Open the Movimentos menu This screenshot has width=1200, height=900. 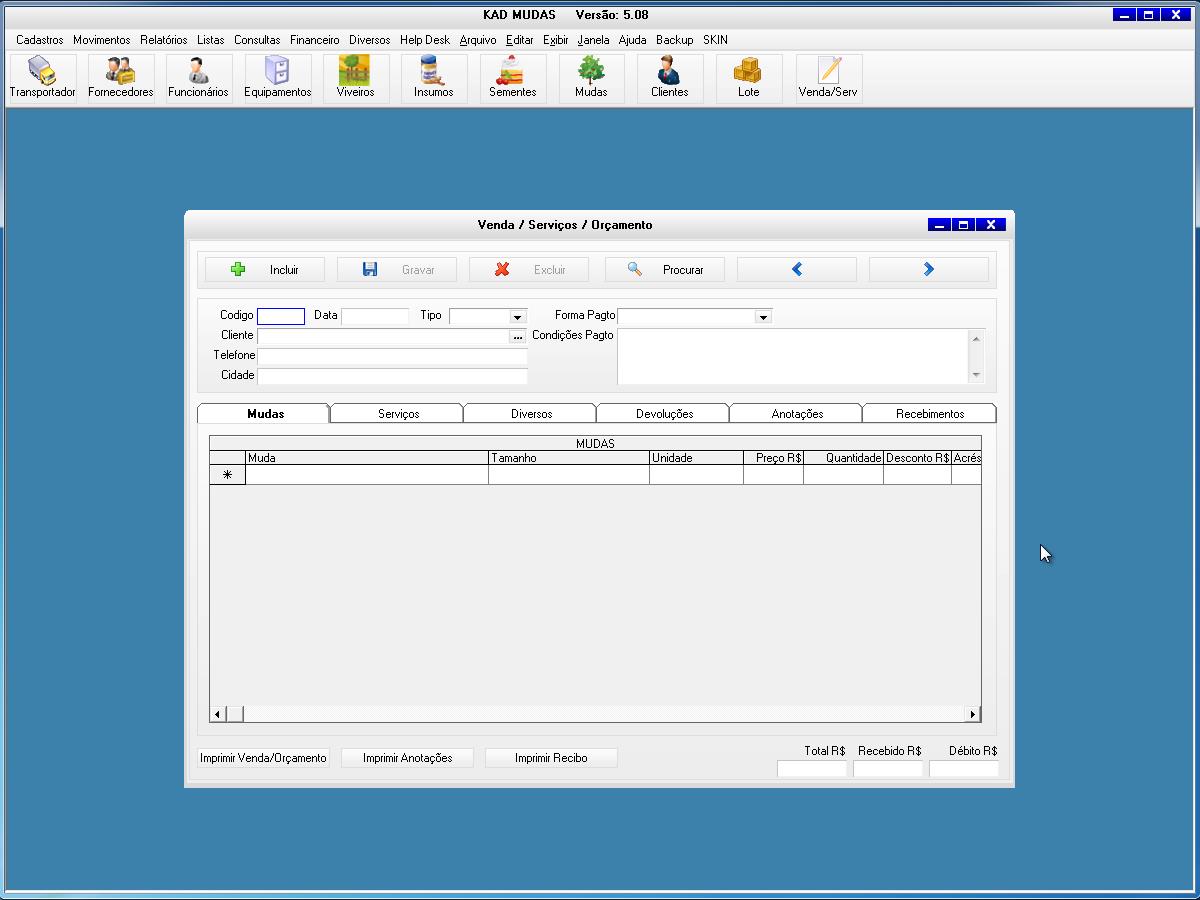(102, 40)
